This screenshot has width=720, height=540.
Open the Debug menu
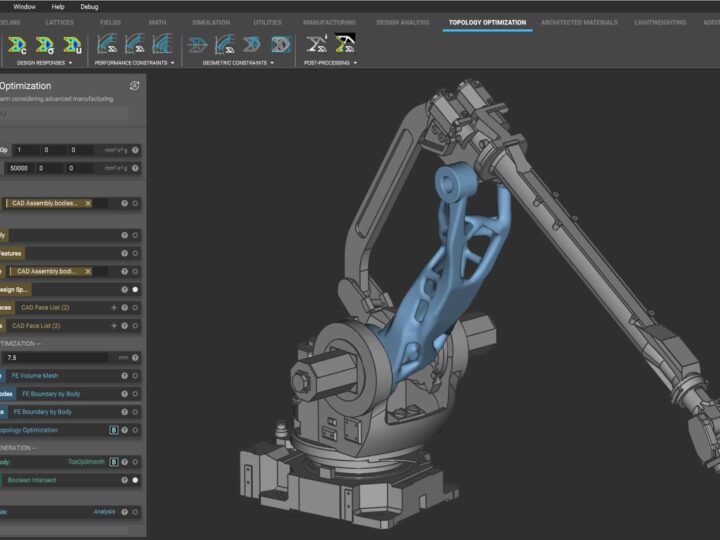pyautogui.click(x=89, y=7)
